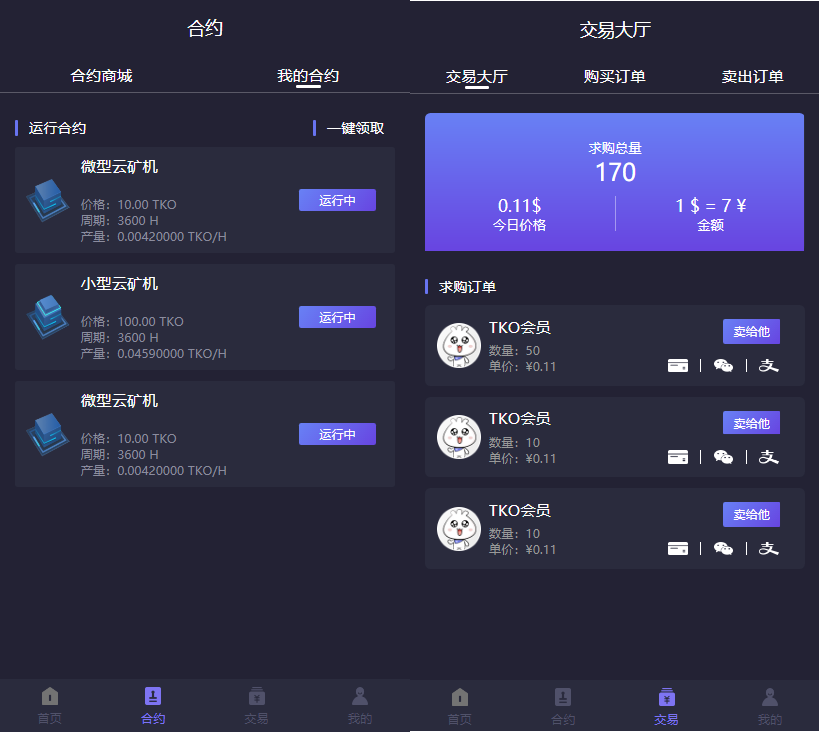Click 数量: 50 text

(514, 350)
